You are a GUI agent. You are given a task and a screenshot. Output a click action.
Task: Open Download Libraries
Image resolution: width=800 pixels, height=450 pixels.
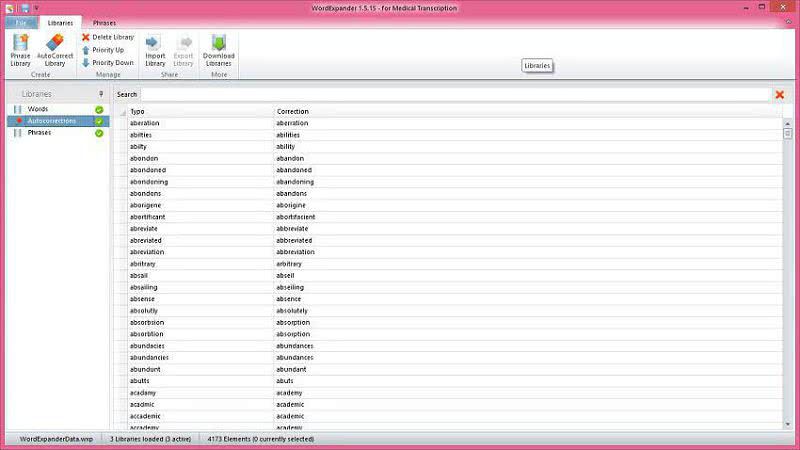[219, 50]
